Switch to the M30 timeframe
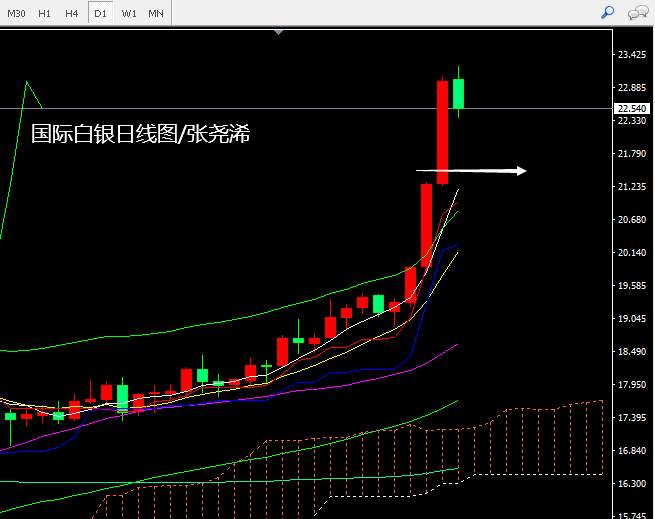The width and height of the screenshot is (655, 519). [x=16, y=13]
